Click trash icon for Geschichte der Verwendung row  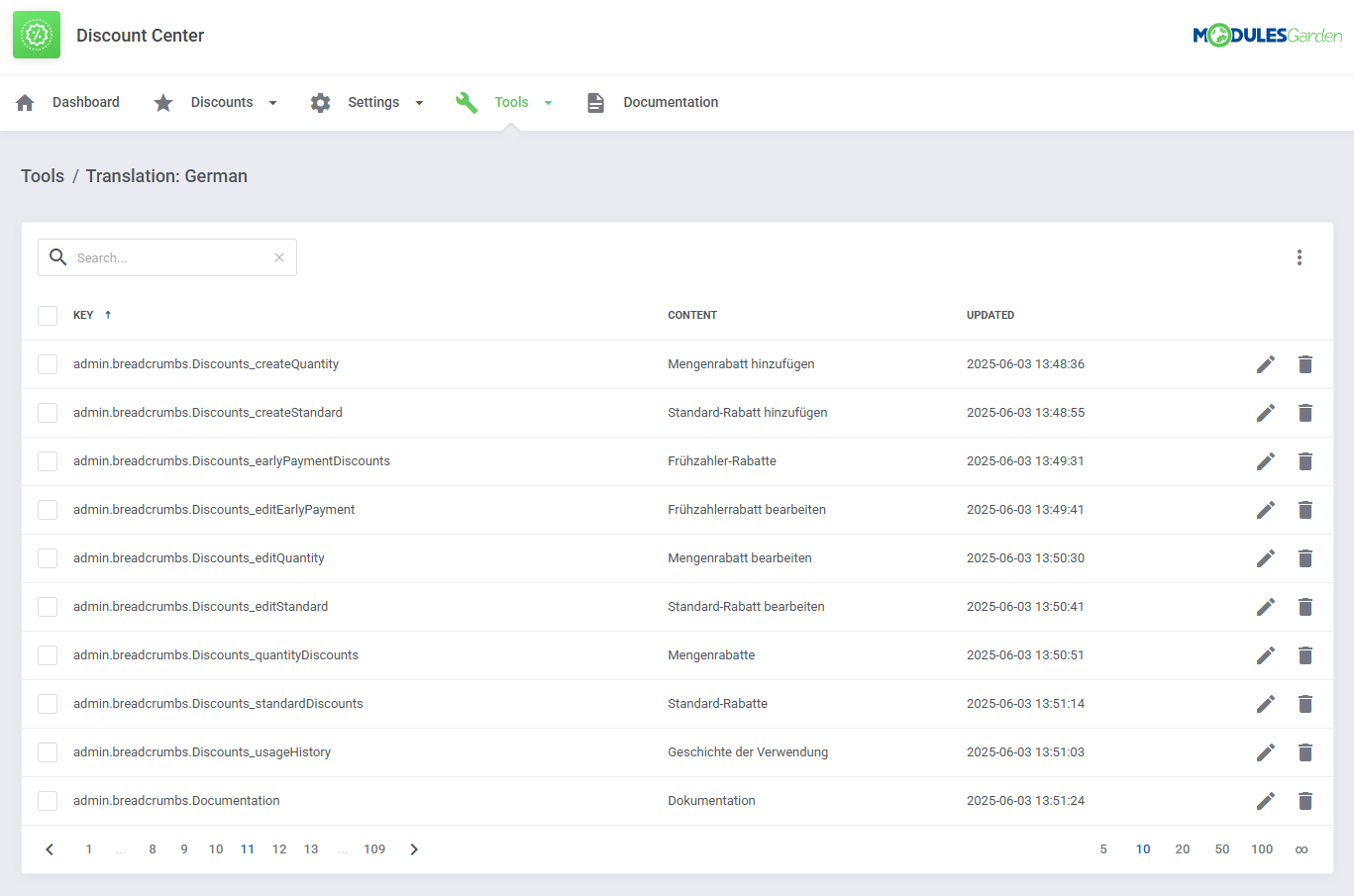[x=1304, y=752]
